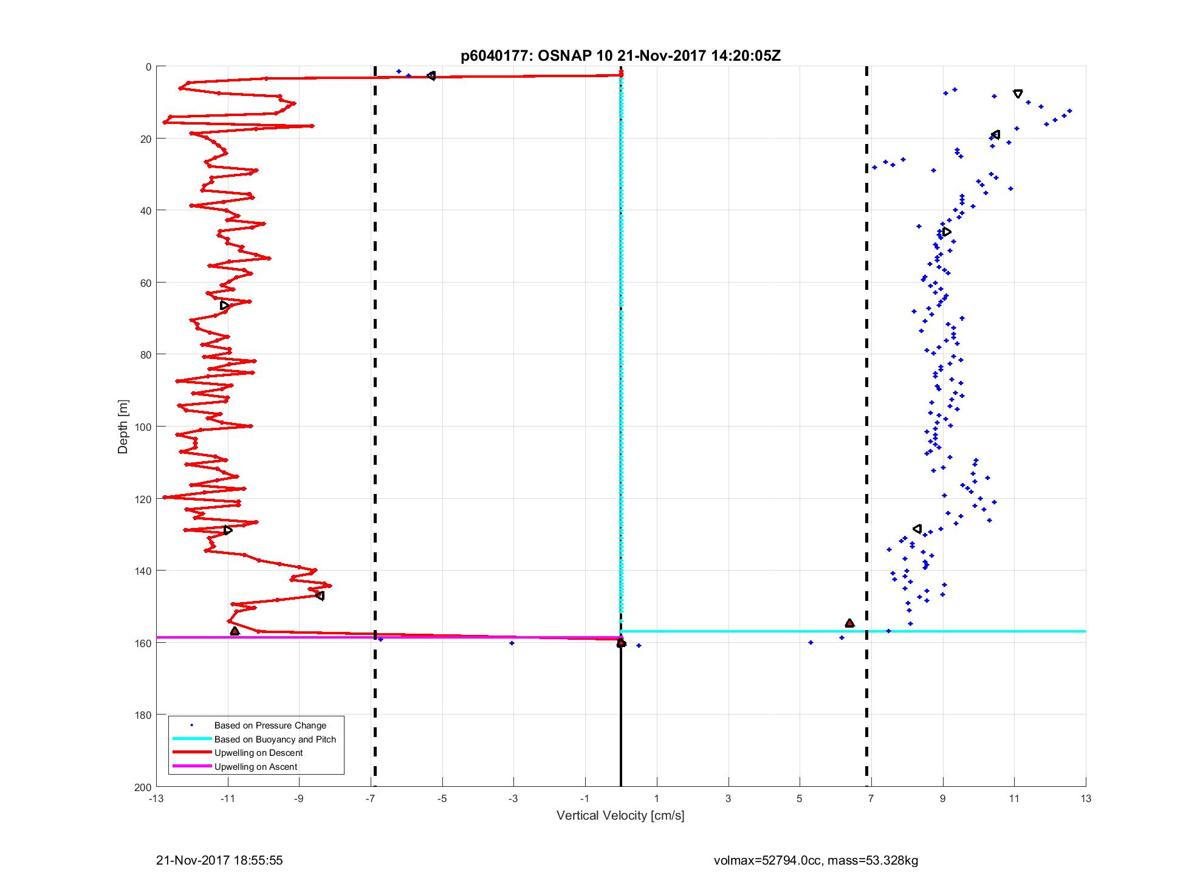Viewport: 1200px width, 885px height.
Task: Click the right black dashed vertical line
Action: coord(866,425)
